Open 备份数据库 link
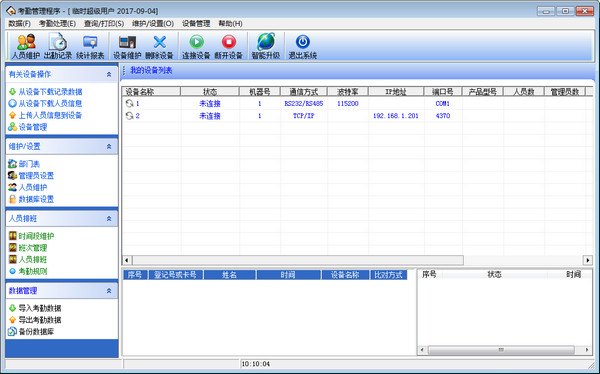The height and width of the screenshot is (374, 600). click(x=36, y=332)
